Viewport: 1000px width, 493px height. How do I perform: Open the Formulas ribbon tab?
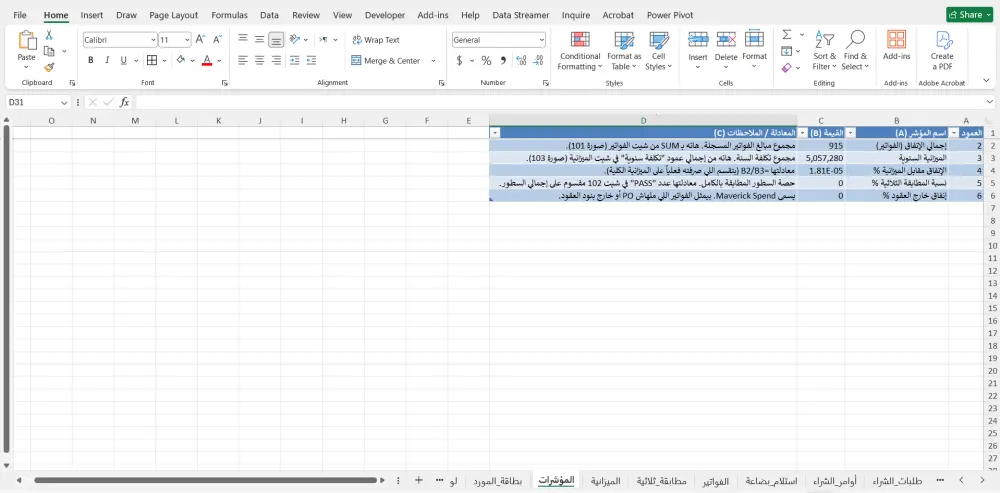[229, 15]
